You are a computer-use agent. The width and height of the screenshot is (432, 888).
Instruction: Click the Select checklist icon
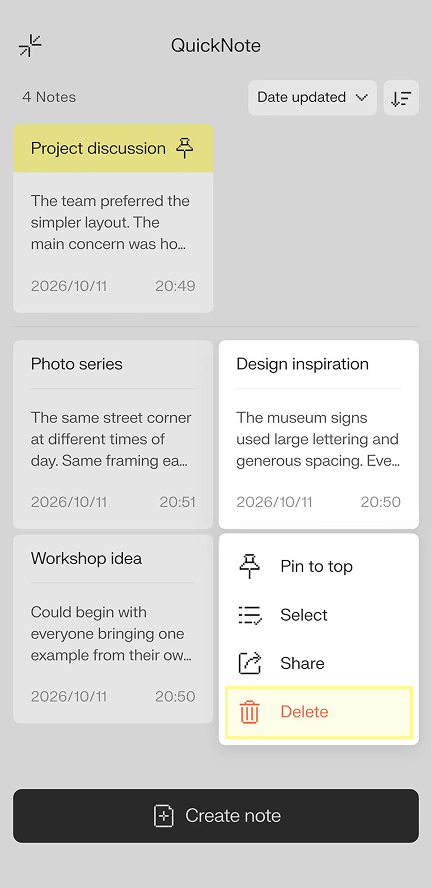click(250, 615)
